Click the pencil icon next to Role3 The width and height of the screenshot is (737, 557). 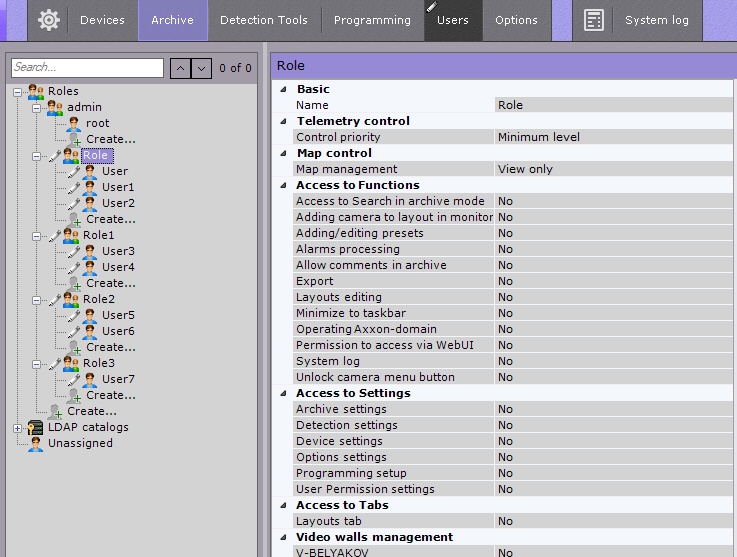pyautogui.click(x=54, y=363)
